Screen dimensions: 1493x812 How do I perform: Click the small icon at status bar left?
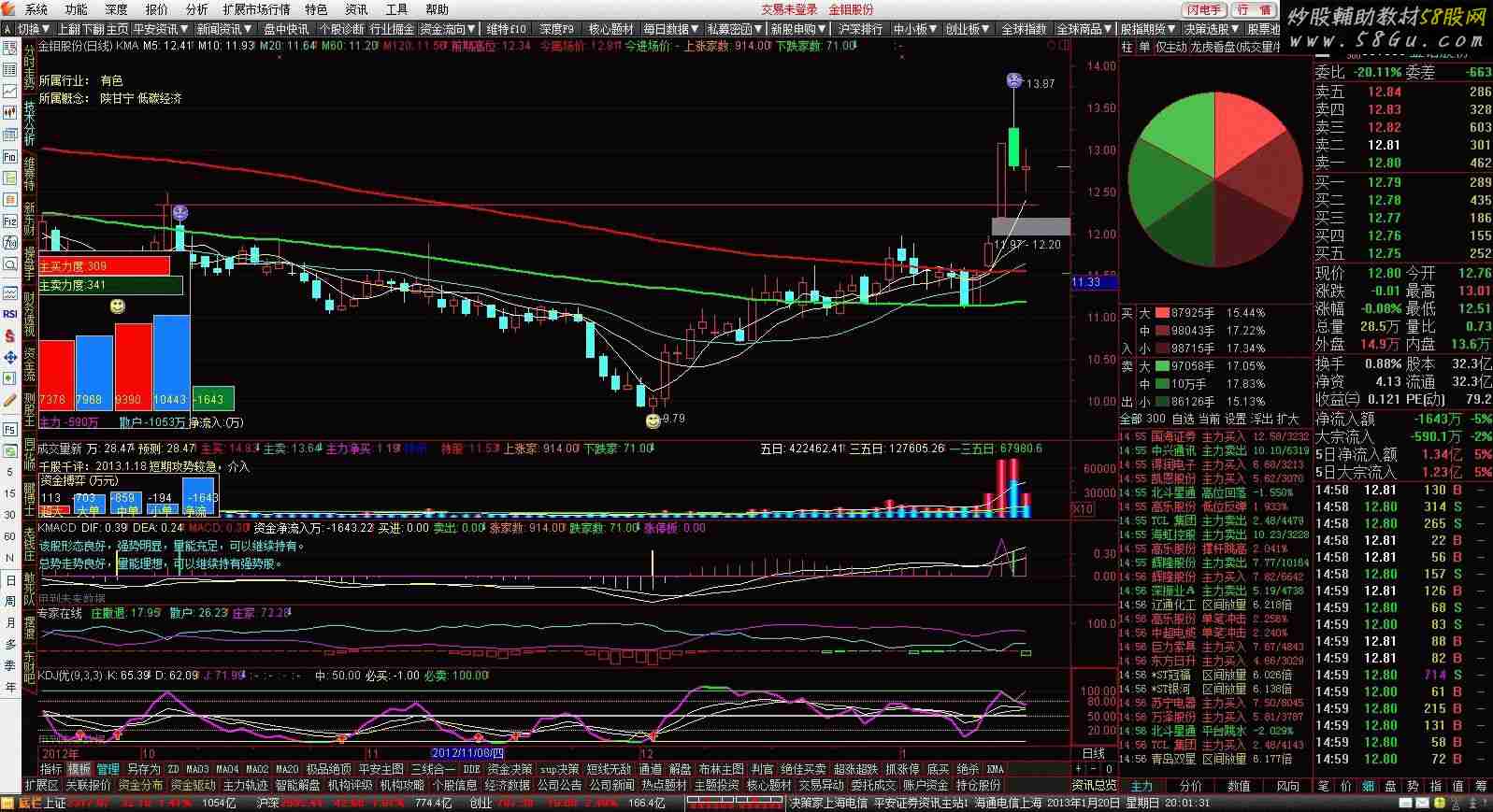pos(8,803)
